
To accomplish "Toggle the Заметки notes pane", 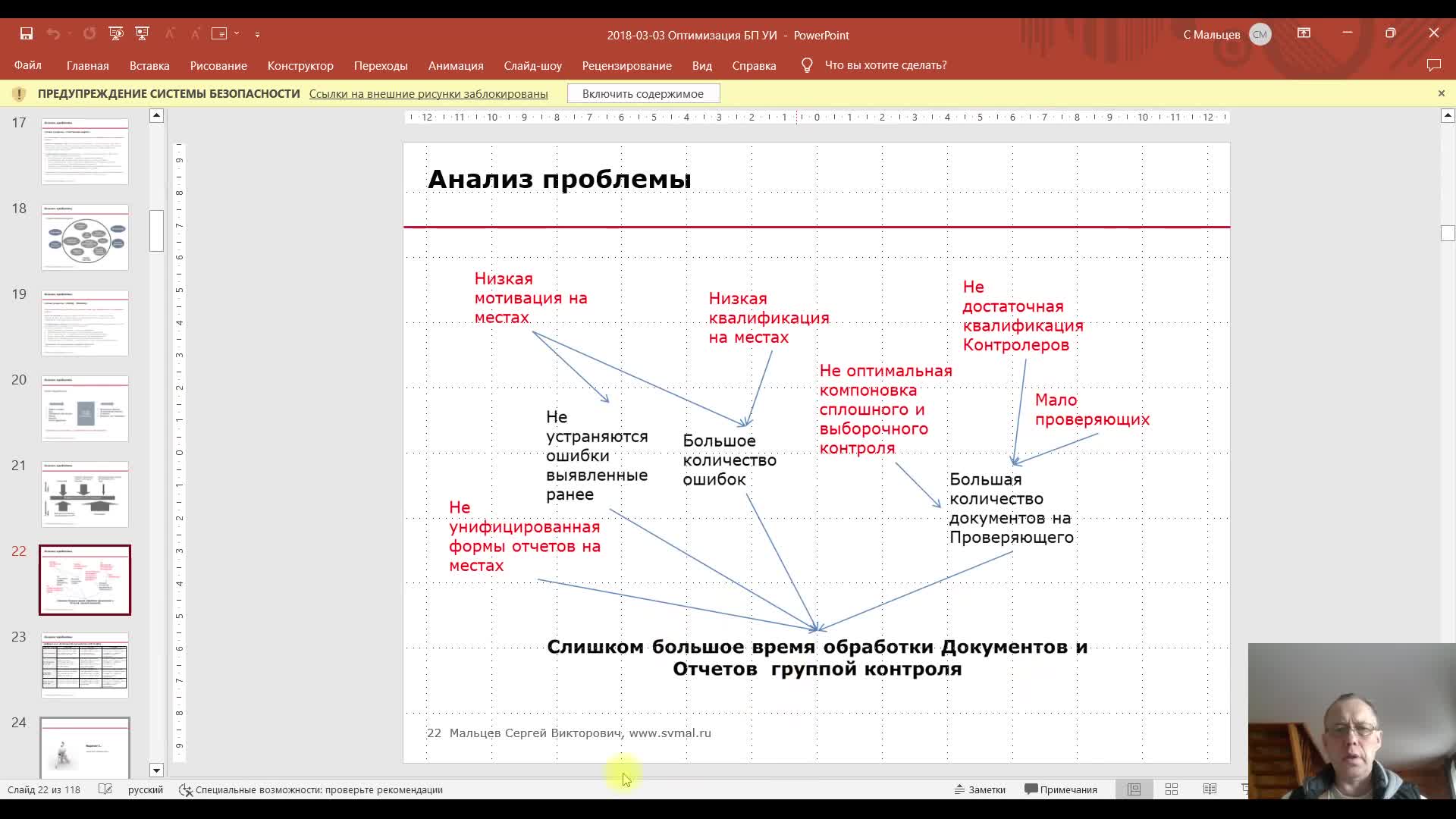I will (x=981, y=789).
